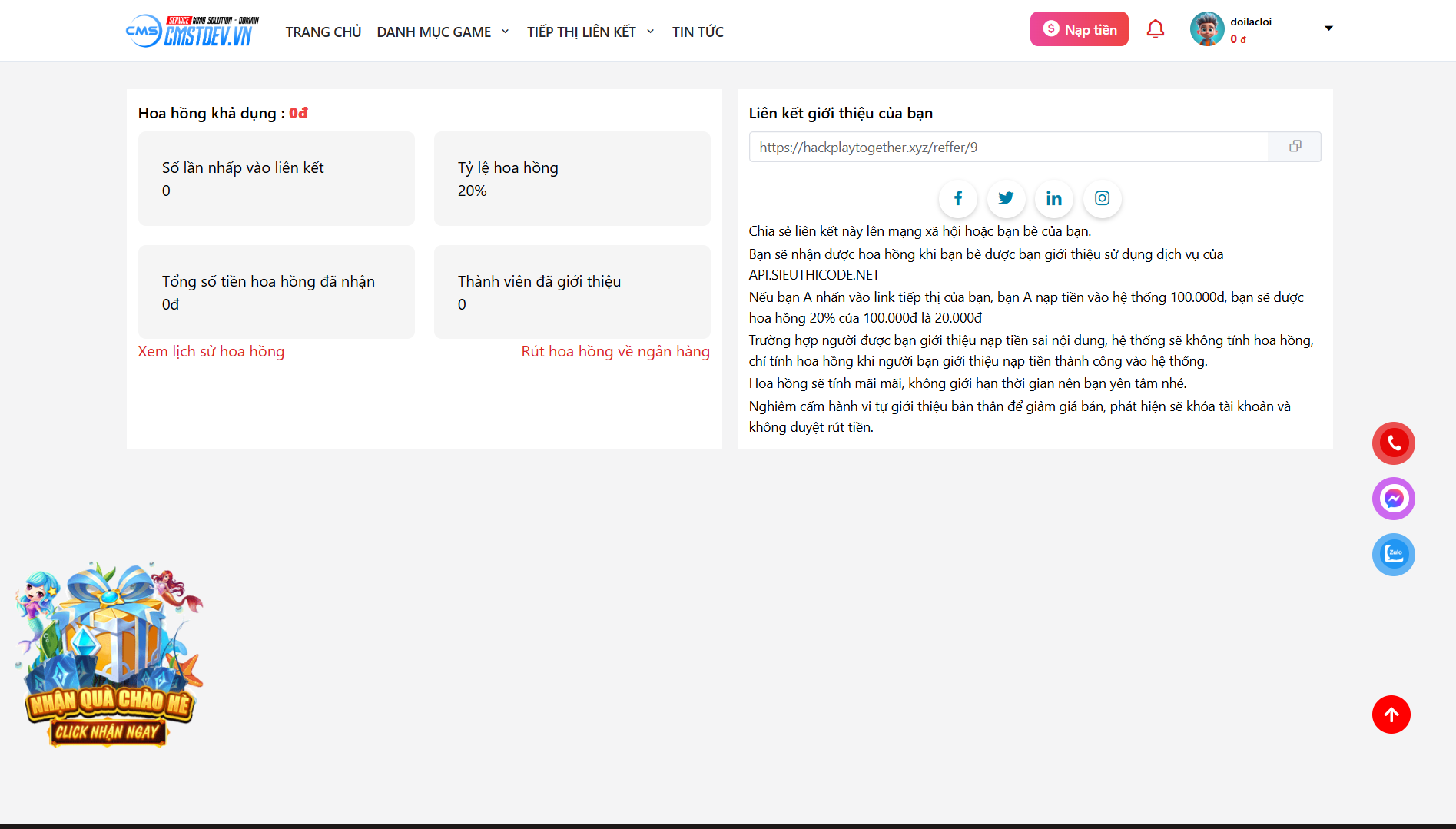Copy the referral link with copy icon

click(1295, 147)
